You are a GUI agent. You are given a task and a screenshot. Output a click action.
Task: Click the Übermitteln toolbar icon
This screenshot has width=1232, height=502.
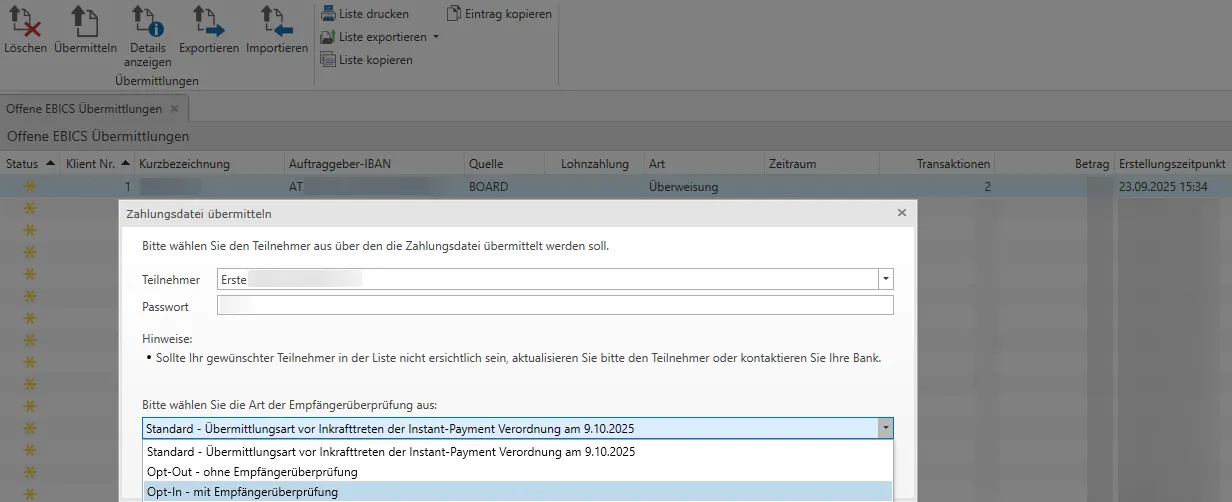coord(85,30)
